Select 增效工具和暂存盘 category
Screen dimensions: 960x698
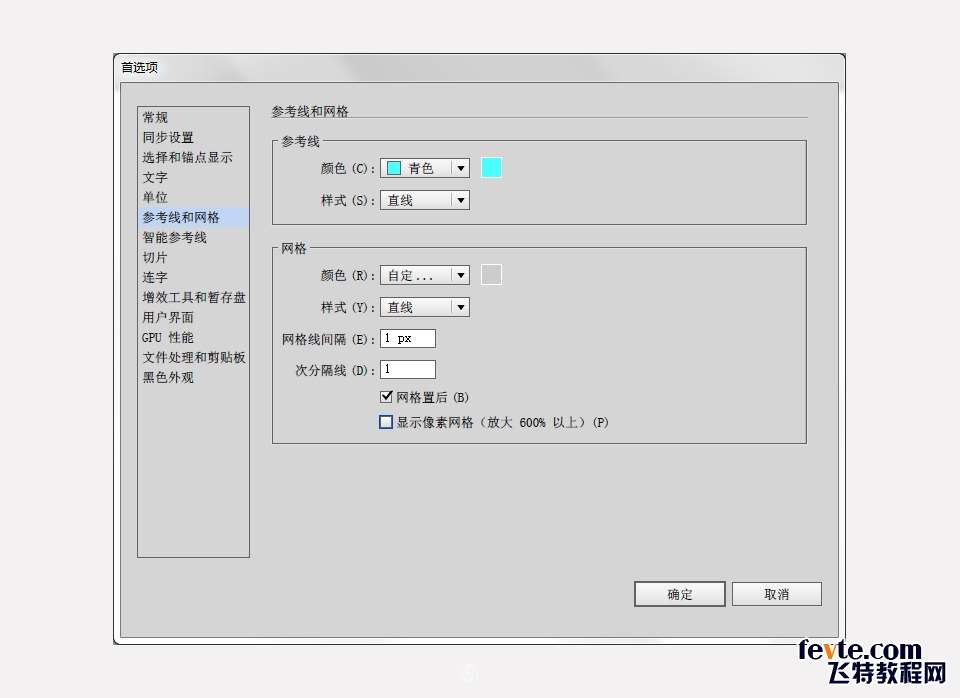click(x=193, y=298)
